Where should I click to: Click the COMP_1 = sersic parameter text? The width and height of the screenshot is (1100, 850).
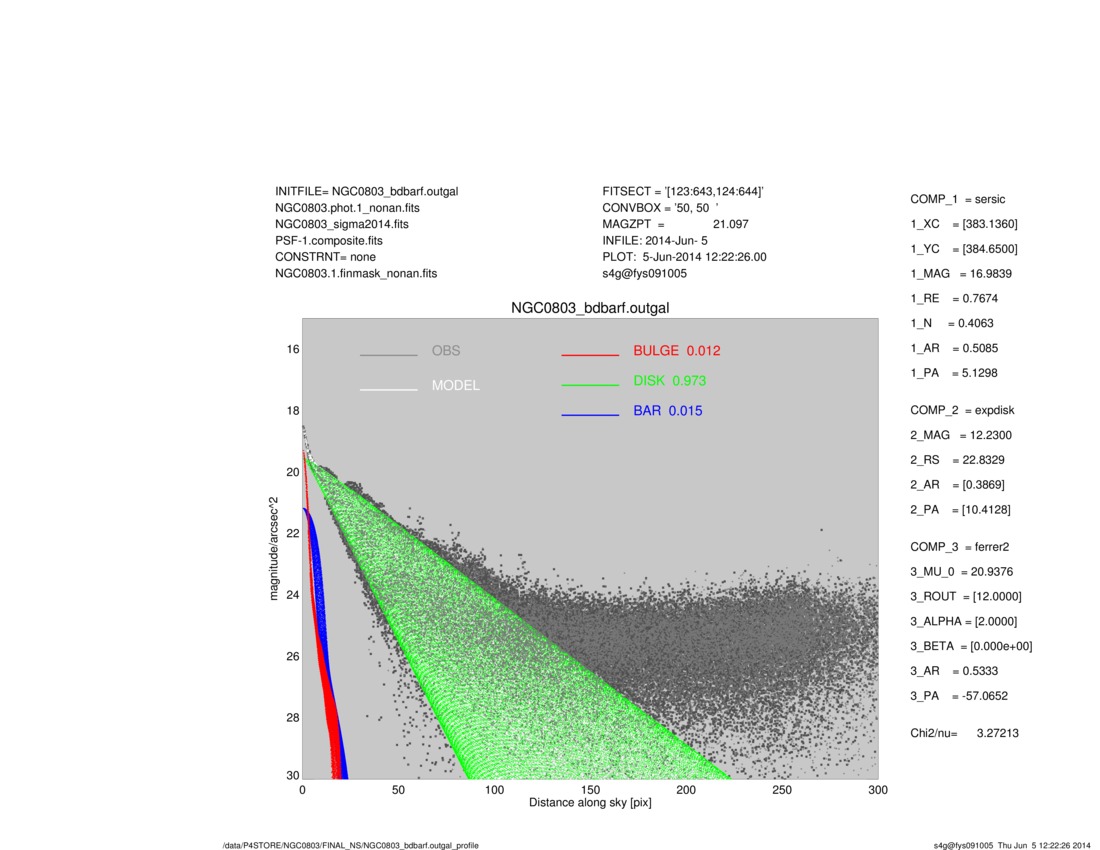coord(958,199)
